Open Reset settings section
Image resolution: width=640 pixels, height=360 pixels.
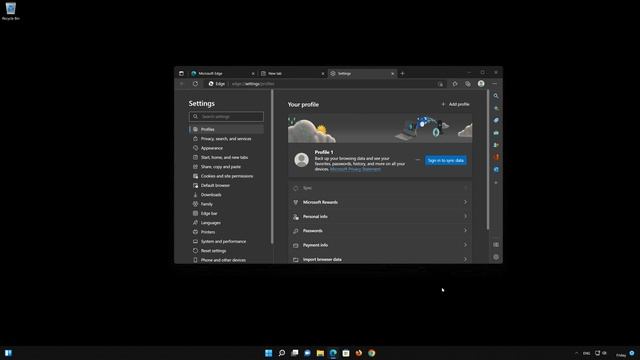pos(226,251)
